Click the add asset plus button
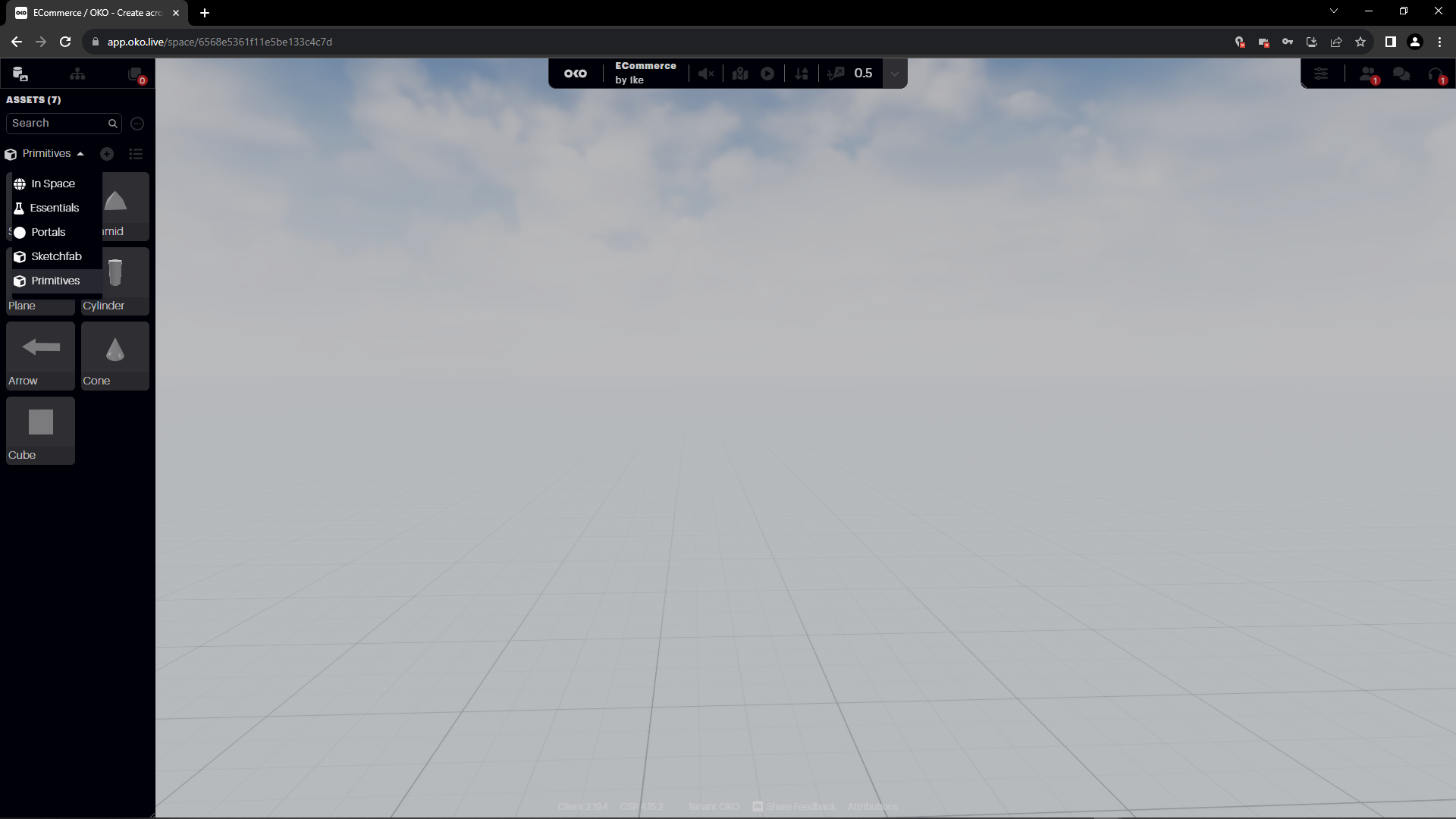The height and width of the screenshot is (819, 1456). click(x=107, y=154)
